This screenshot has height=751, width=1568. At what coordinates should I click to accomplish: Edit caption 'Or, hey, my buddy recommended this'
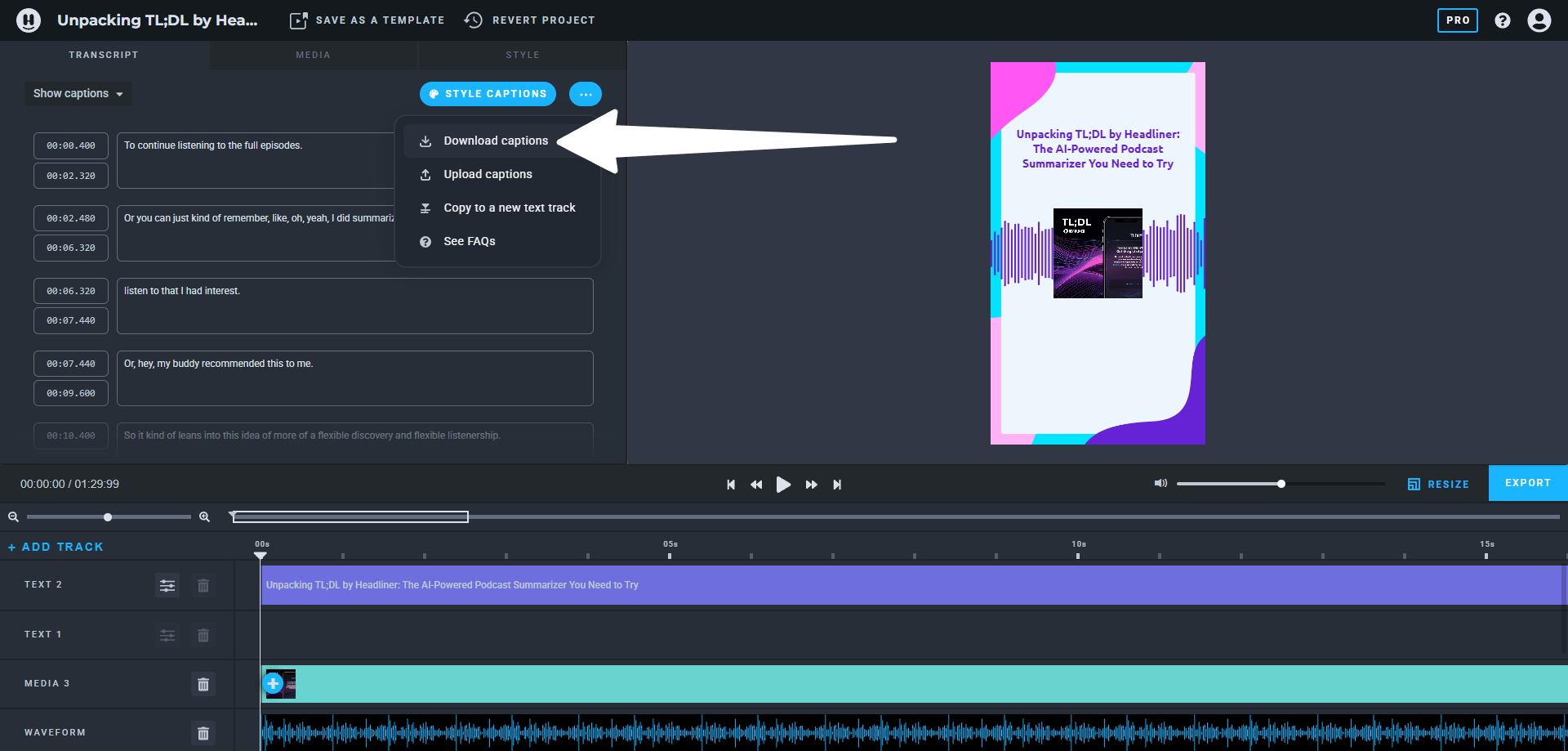click(355, 378)
